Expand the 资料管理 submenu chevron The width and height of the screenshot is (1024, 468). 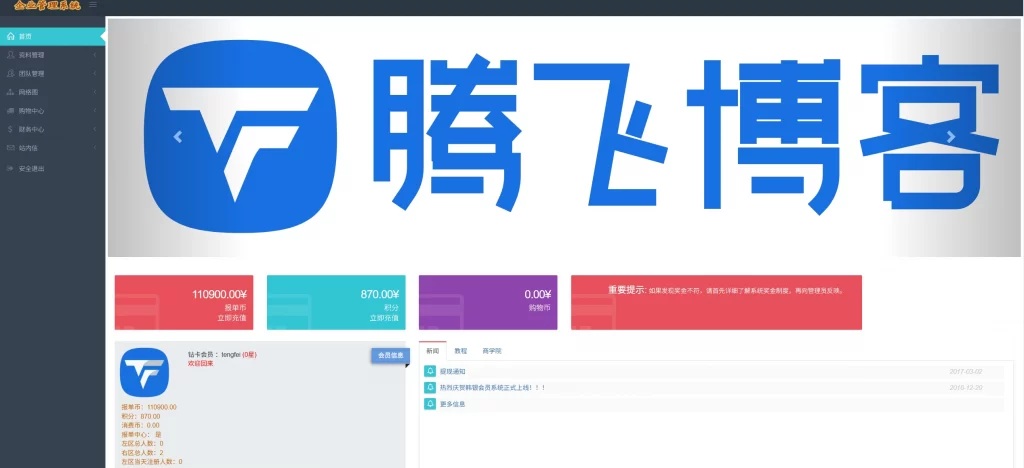click(x=95, y=55)
